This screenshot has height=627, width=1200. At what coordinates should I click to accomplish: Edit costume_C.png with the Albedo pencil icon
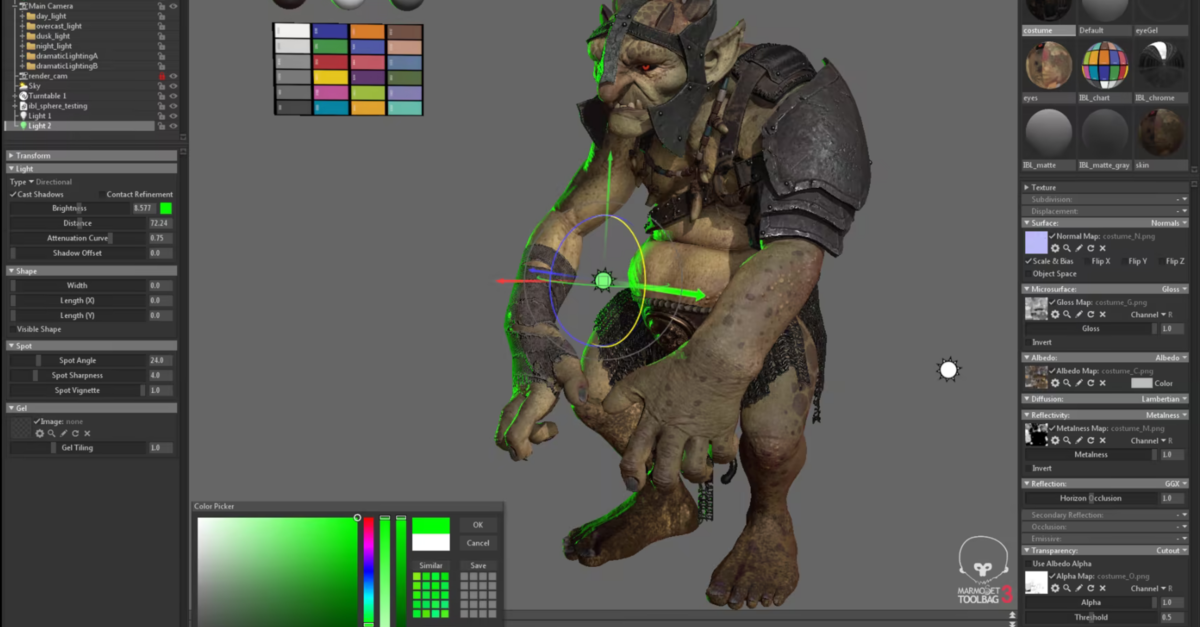click(x=1078, y=383)
